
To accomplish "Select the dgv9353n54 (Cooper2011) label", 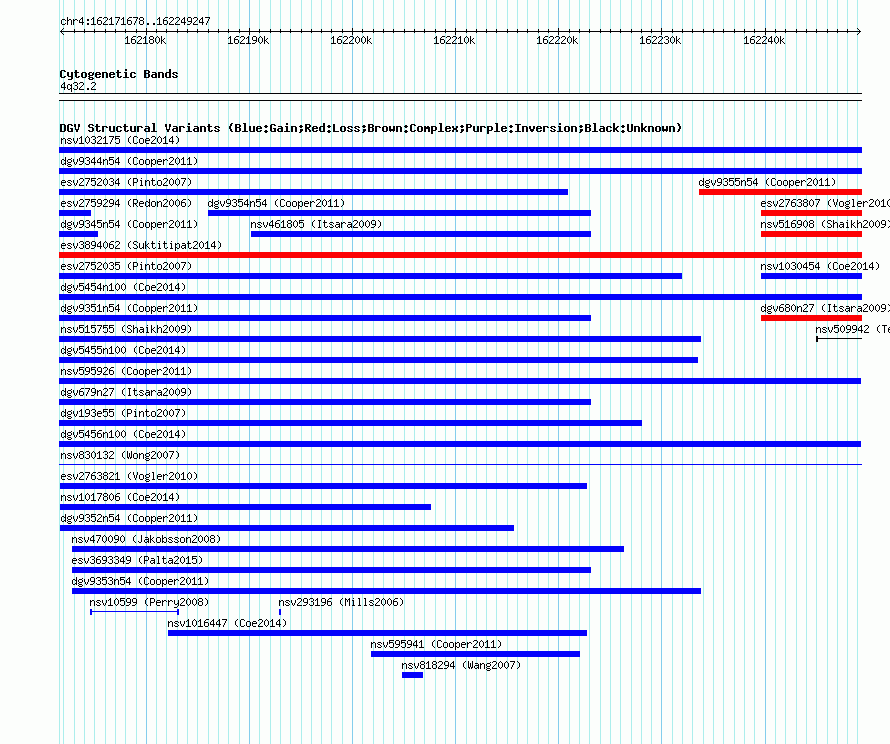I will pyautogui.click(x=140, y=581).
